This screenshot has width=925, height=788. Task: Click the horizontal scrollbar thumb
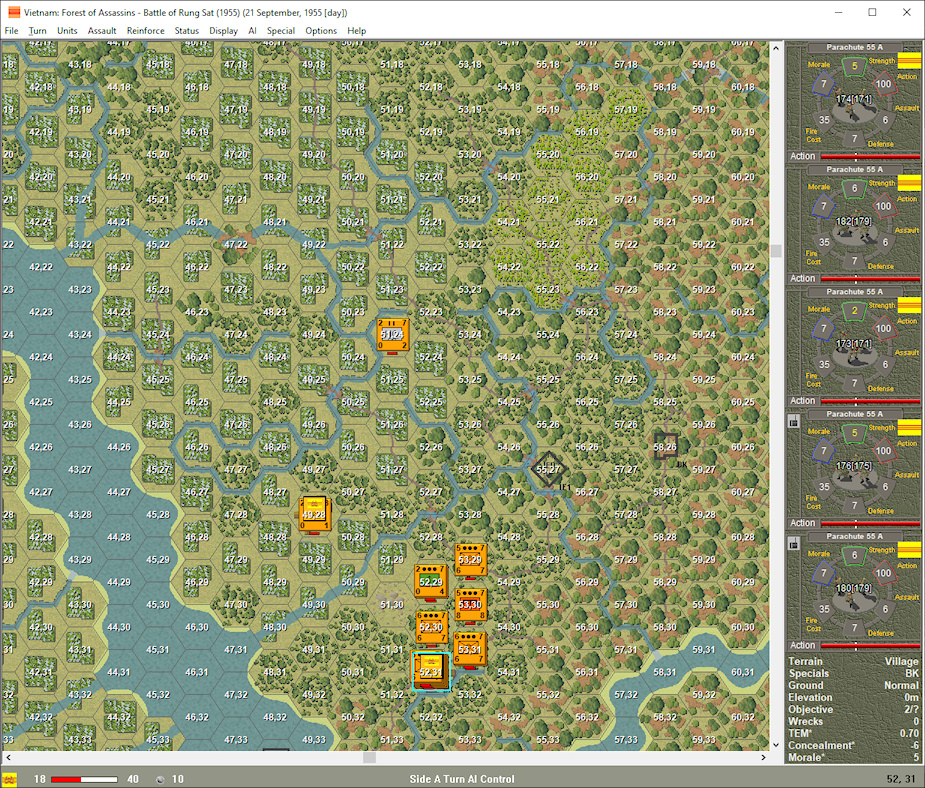click(369, 757)
